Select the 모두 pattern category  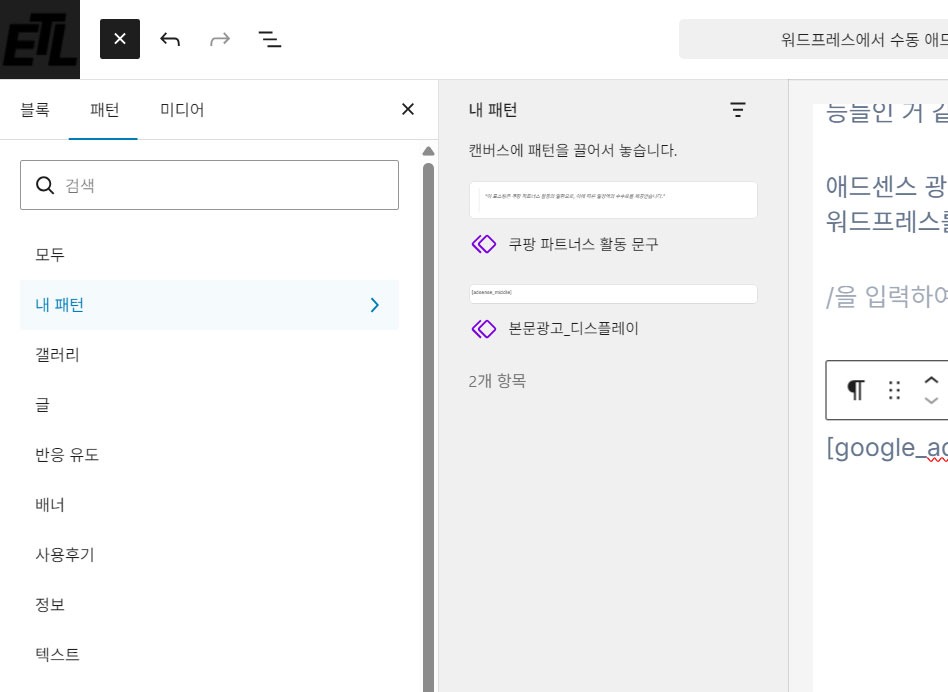click(47, 255)
